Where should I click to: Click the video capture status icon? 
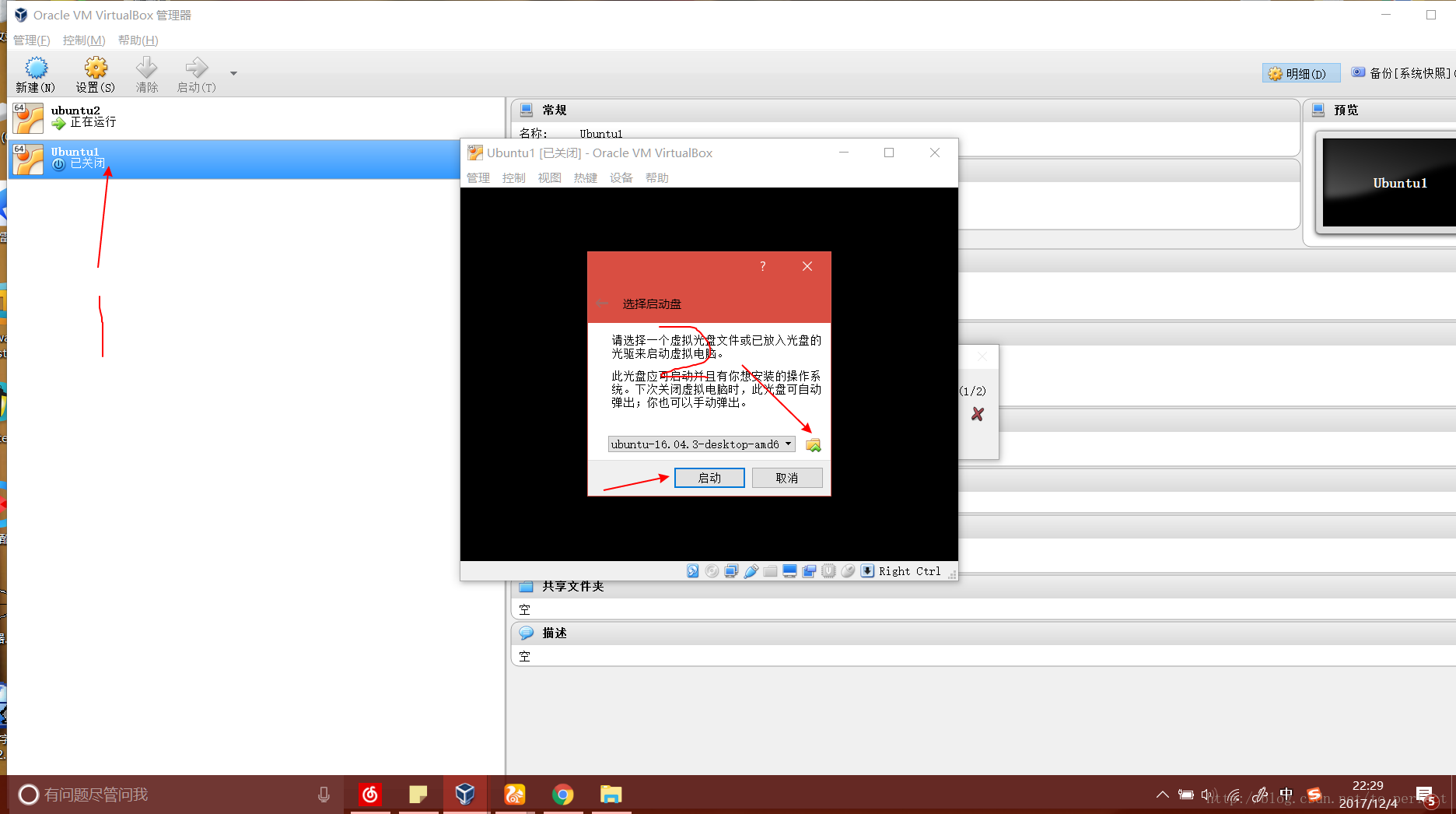(809, 571)
